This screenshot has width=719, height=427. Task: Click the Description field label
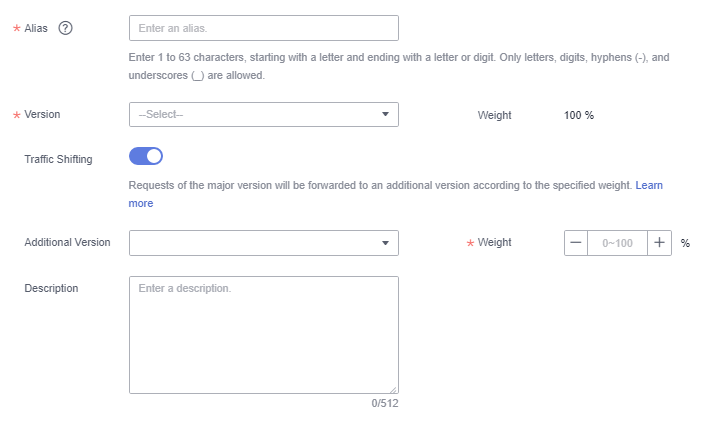coord(51,288)
